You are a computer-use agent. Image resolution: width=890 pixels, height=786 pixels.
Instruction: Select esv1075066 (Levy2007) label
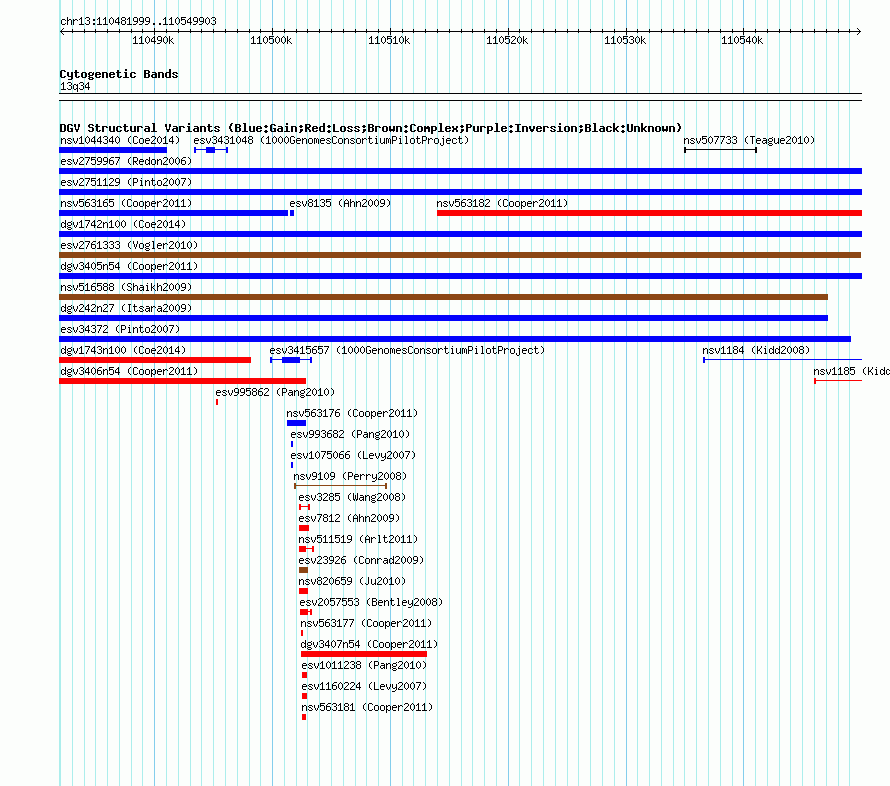pos(353,455)
